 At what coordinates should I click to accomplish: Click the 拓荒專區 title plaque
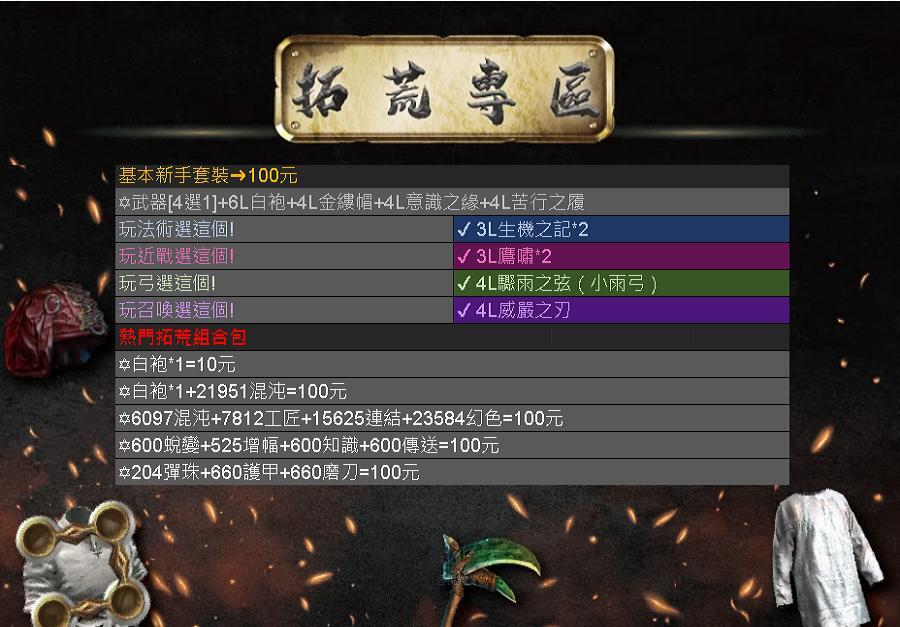[444, 89]
